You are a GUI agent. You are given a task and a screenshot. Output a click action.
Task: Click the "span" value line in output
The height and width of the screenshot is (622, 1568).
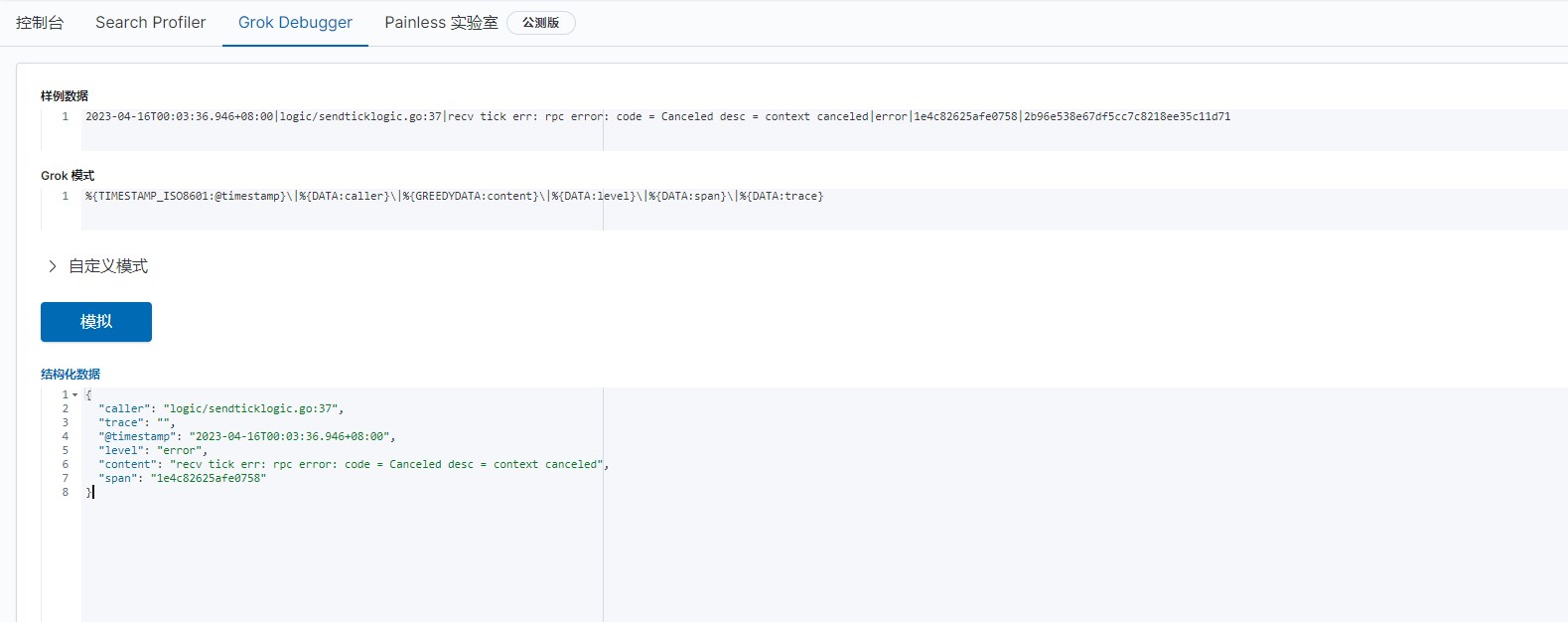[182, 479]
